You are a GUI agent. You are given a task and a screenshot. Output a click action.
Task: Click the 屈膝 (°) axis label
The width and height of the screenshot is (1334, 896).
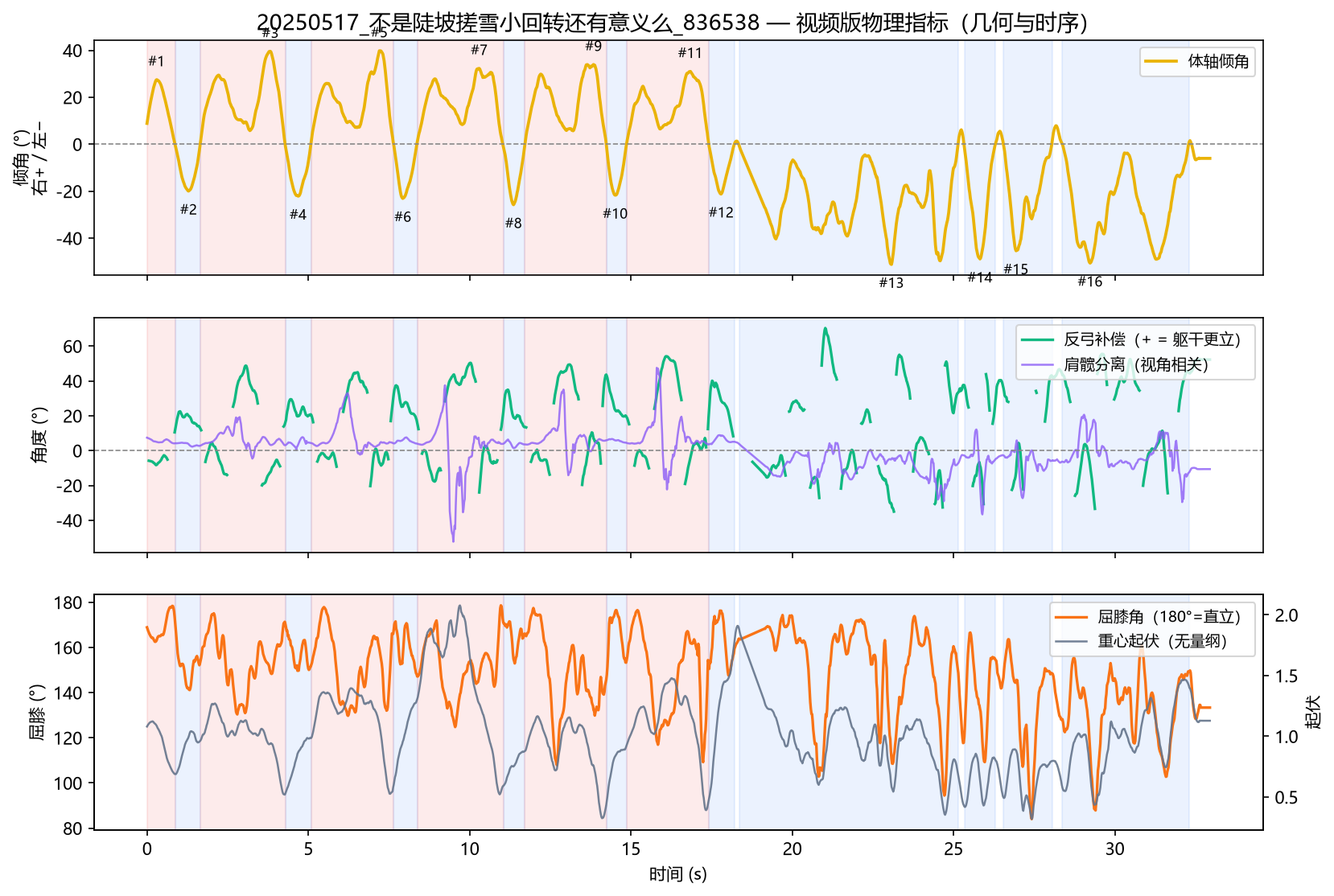click(x=39, y=713)
